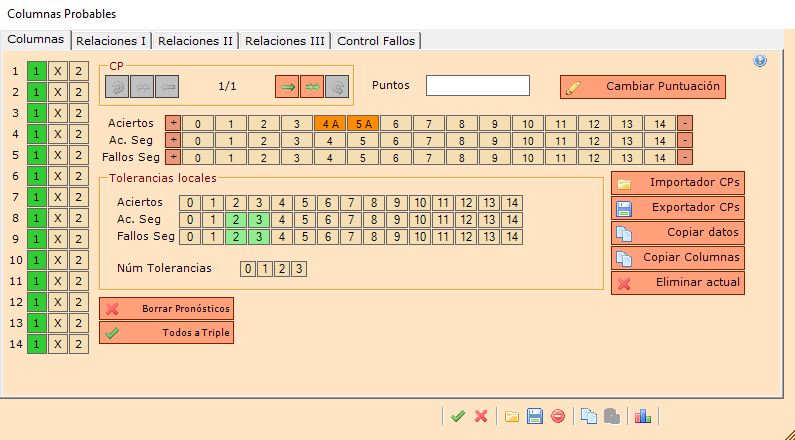Click Exportador CPs button

678,208
